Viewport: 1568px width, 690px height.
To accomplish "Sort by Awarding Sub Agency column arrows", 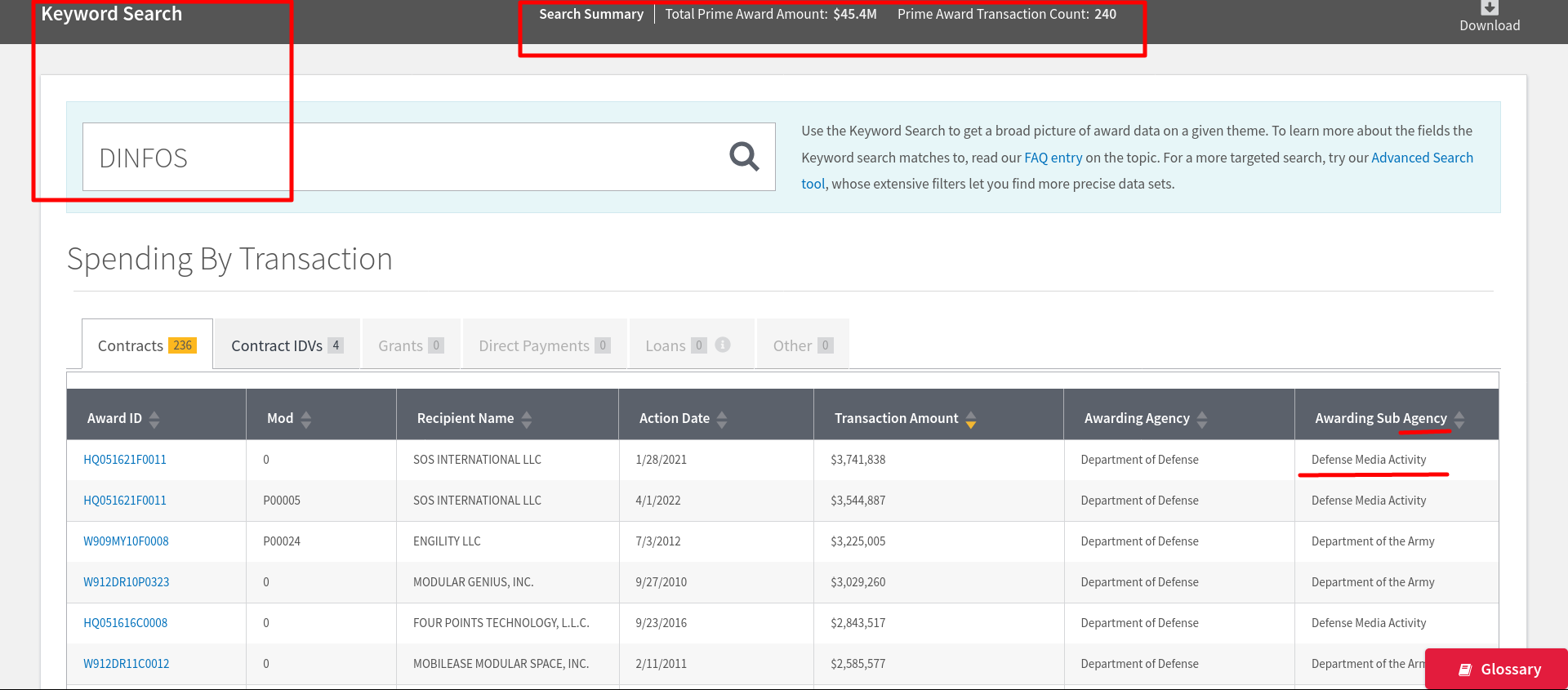I will [1459, 419].
